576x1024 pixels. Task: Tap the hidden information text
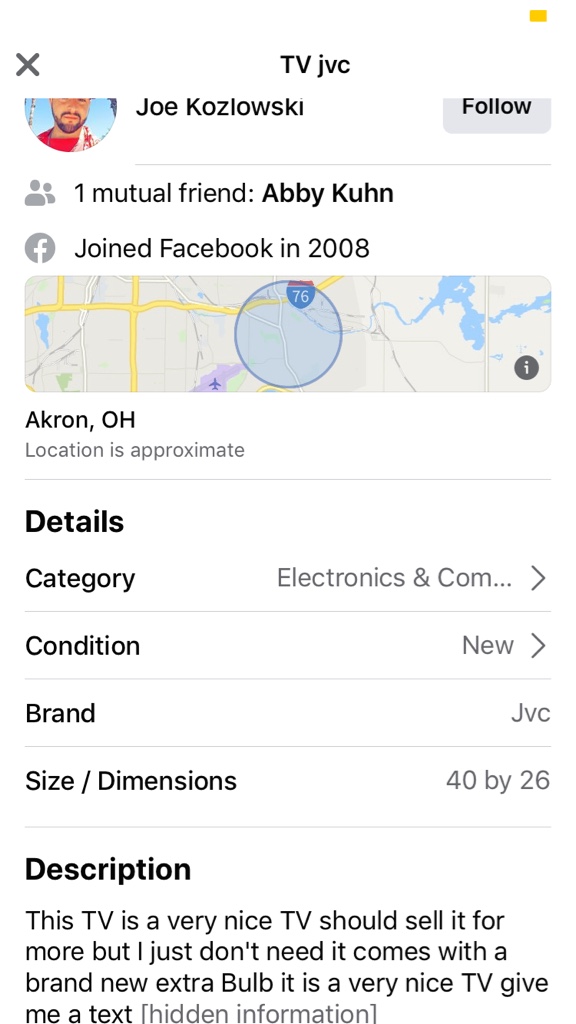(x=259, y=1014)
